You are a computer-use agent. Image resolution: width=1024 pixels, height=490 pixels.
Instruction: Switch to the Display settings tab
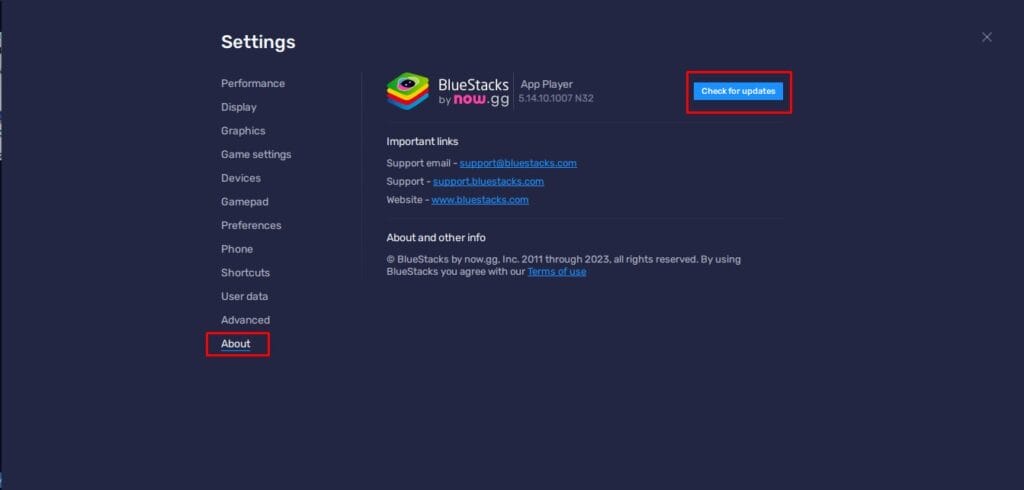(x=238, y=107)
